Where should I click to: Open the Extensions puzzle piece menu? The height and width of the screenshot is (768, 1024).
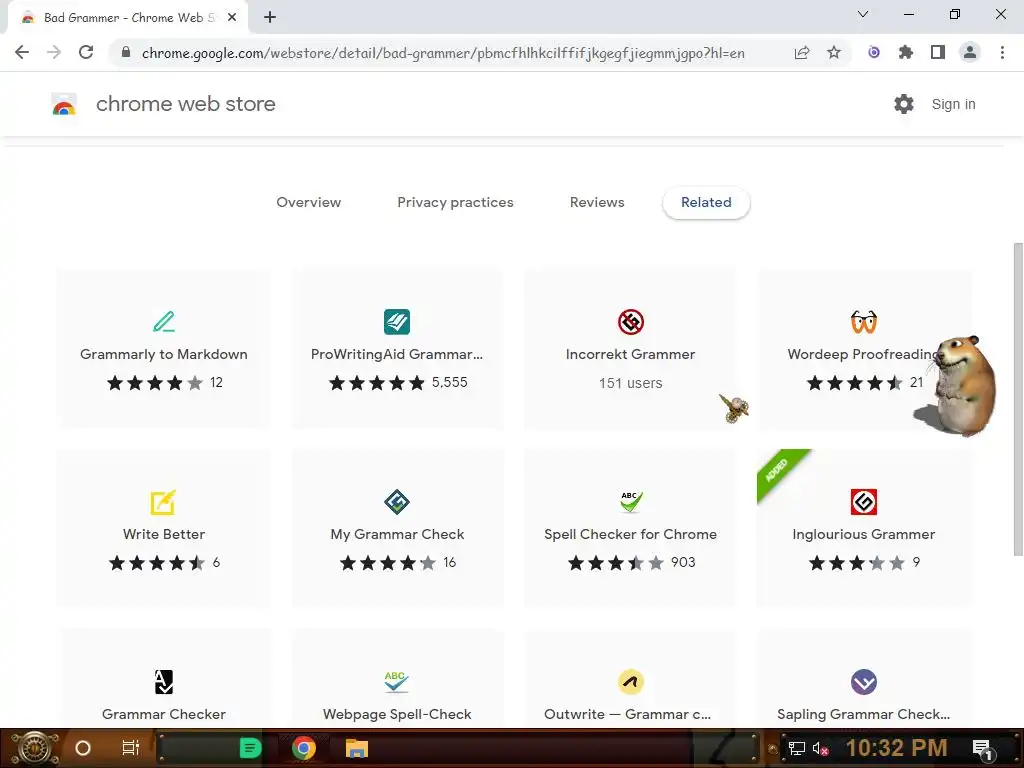point(906,52)
